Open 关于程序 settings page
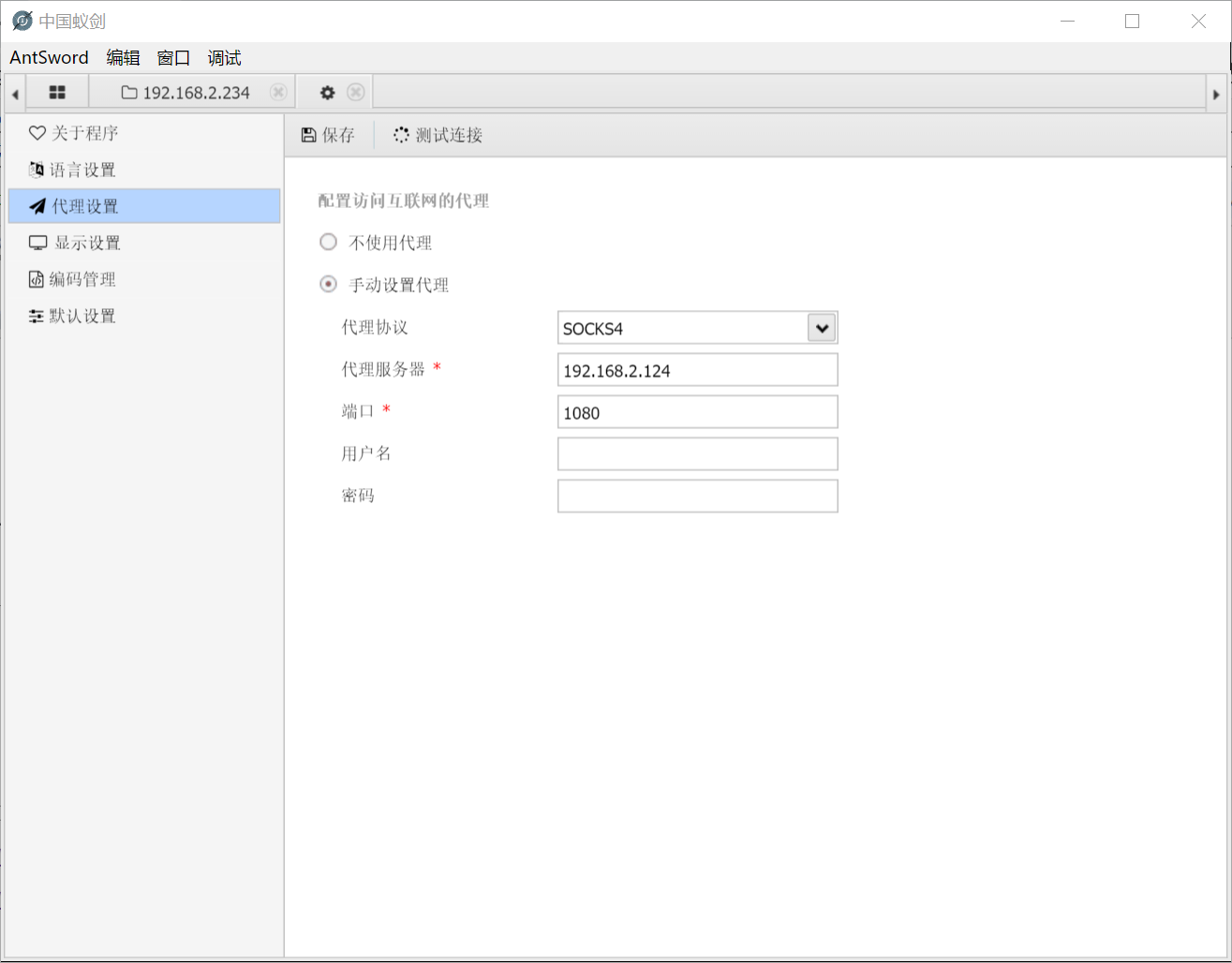The width and height of the screenshot is (1232, 963). [x=144, y=133]
